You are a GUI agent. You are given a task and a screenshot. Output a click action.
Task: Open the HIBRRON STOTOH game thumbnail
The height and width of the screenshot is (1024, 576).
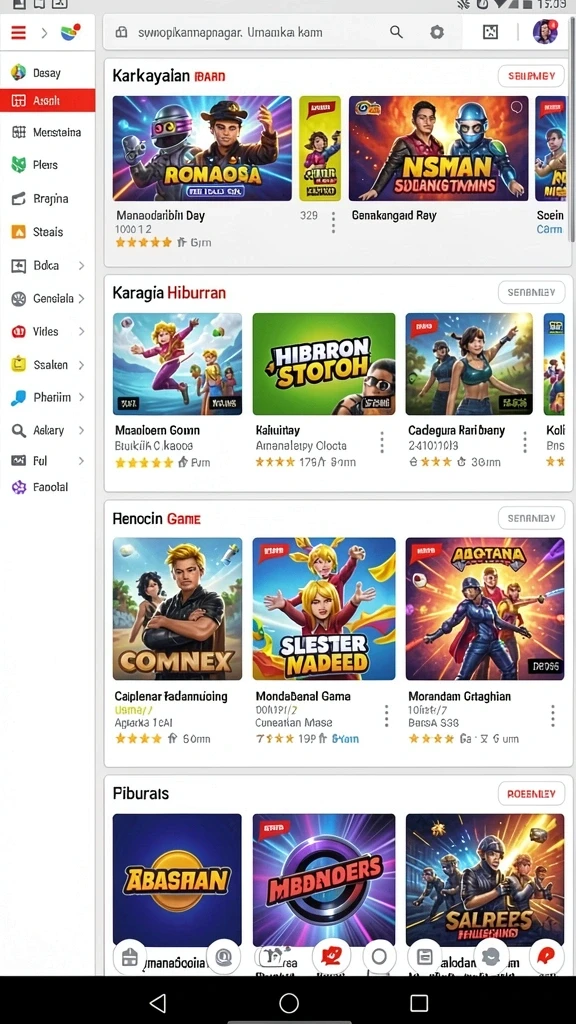coord(324,364)
